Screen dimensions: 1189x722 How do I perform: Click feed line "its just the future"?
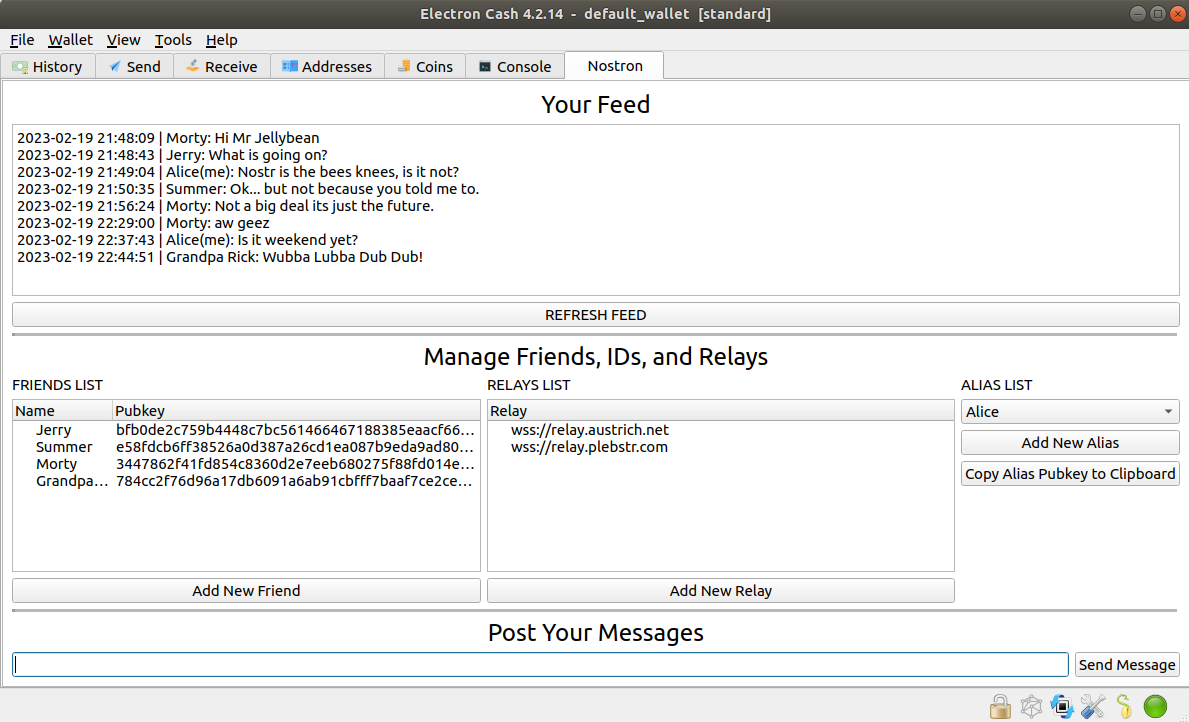(225, 206)
